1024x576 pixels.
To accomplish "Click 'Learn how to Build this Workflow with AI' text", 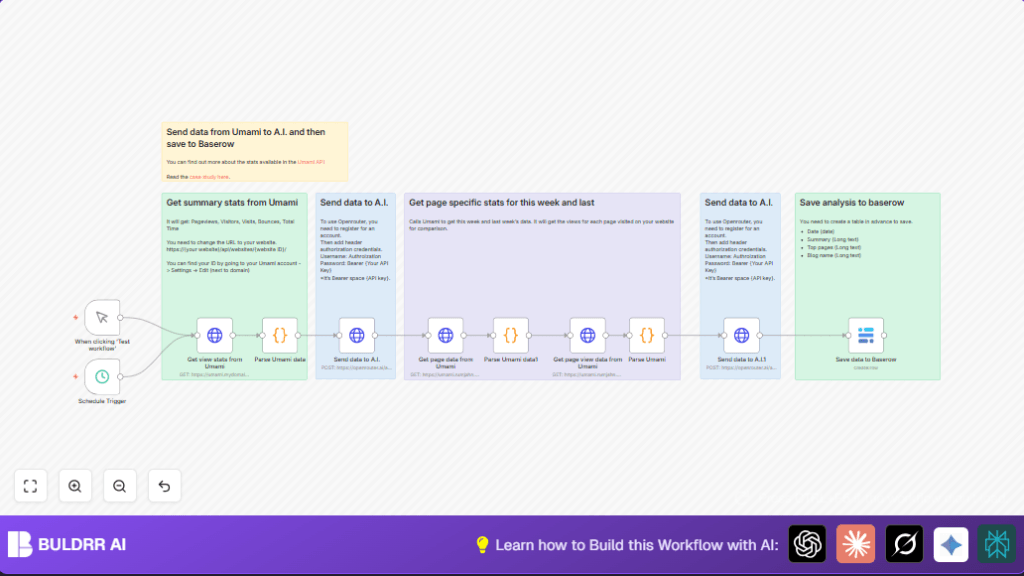I will point(637,545).
